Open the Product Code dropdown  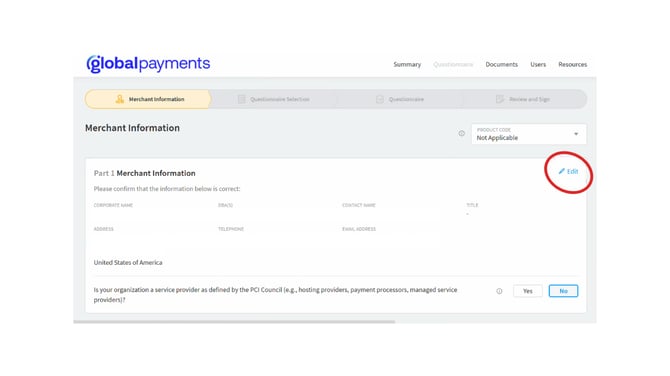(x=529, y=134)
